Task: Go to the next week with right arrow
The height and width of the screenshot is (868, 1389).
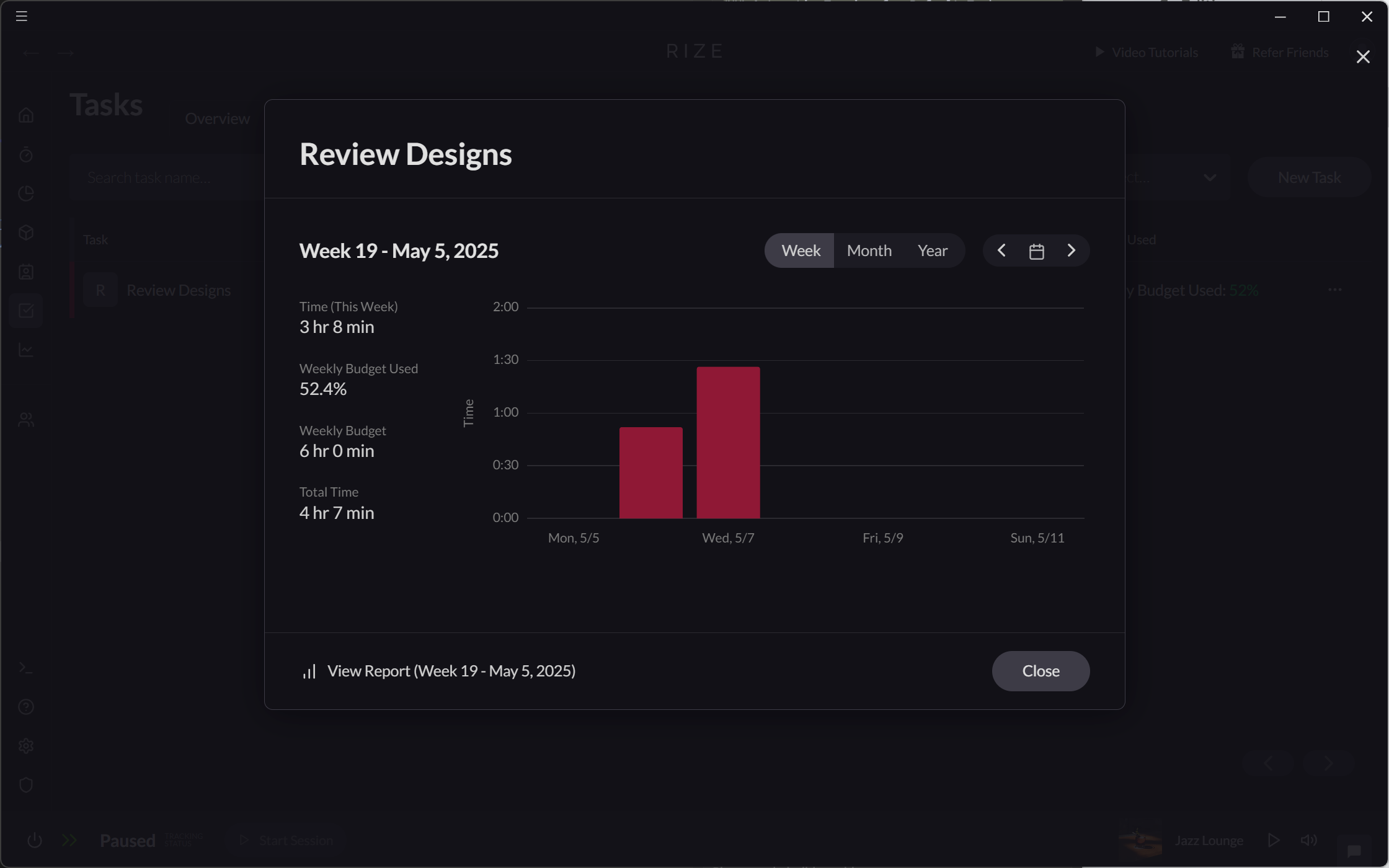Action: click(1072, 250)
